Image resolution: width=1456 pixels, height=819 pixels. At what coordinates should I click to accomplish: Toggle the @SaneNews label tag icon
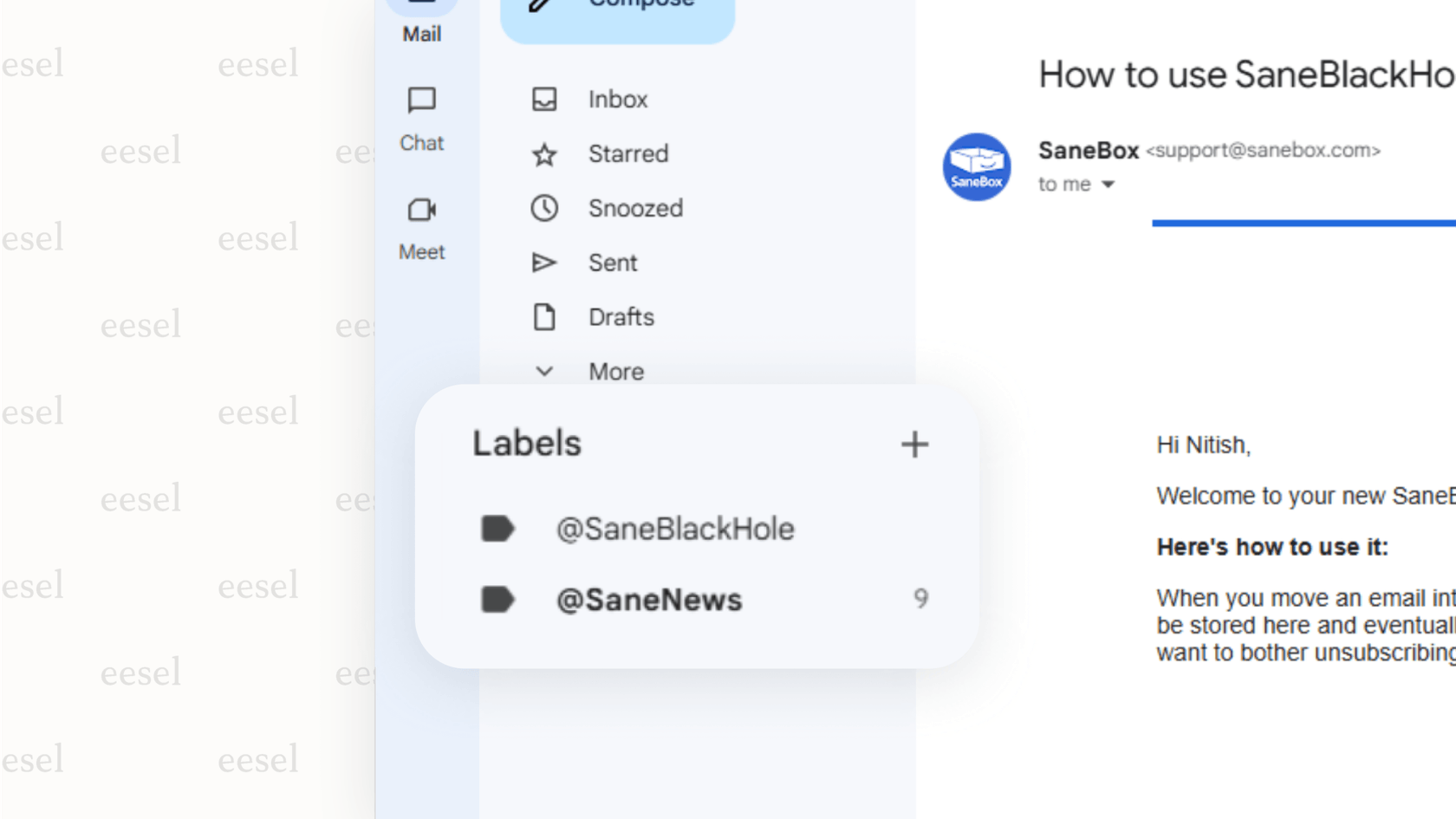(x=497, y=599)
